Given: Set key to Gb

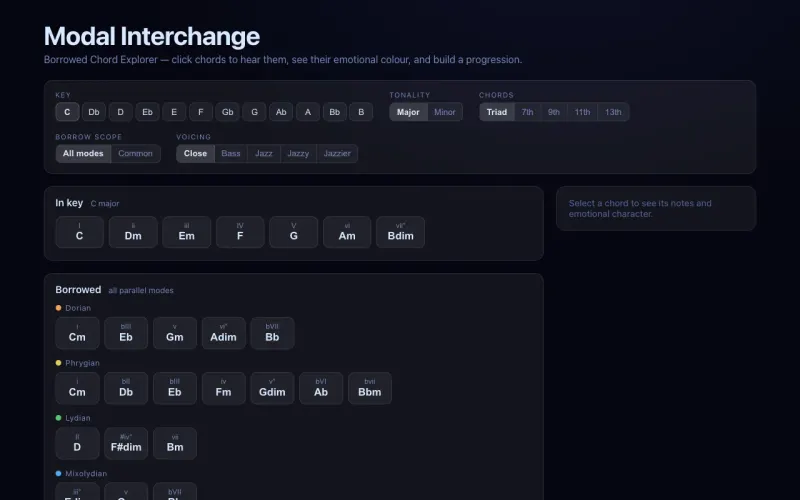Looking at the screenshot, I should point(228,112).
